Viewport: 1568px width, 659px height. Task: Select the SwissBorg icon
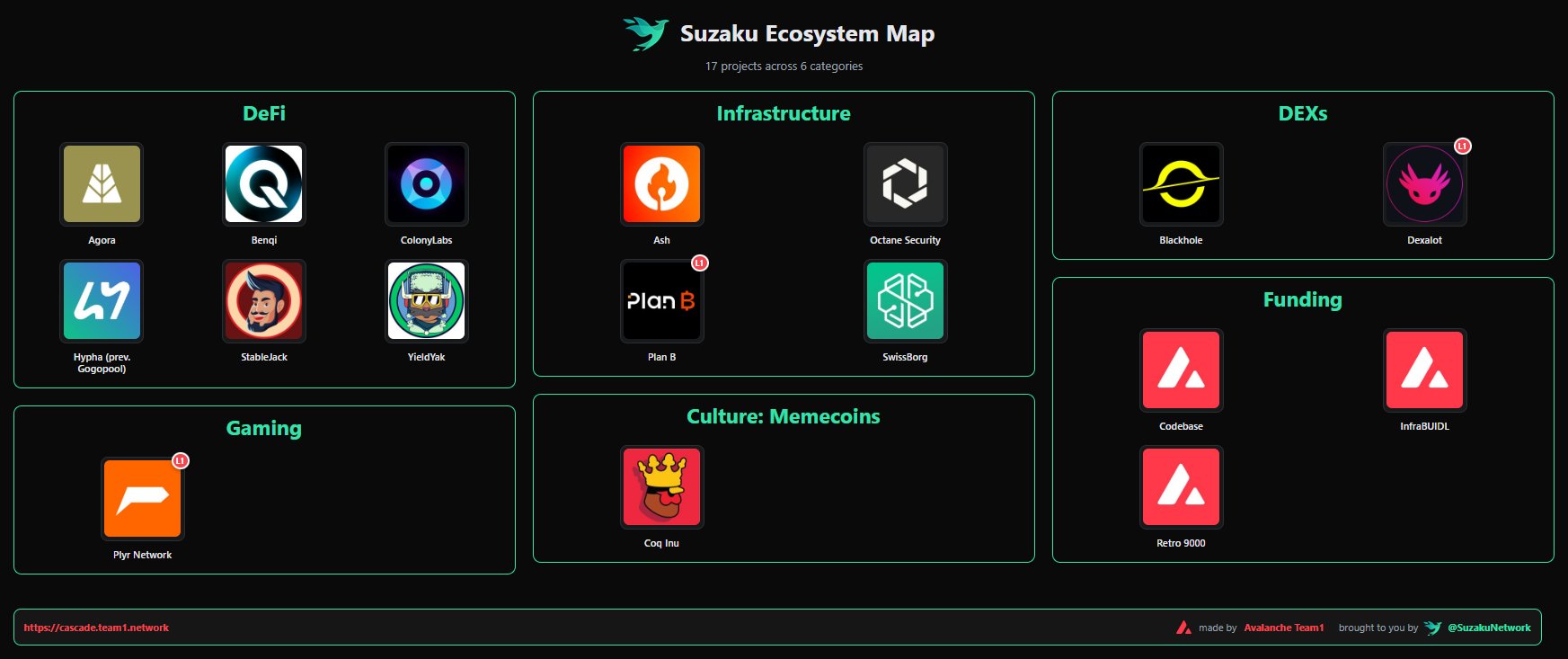[906, 301]
